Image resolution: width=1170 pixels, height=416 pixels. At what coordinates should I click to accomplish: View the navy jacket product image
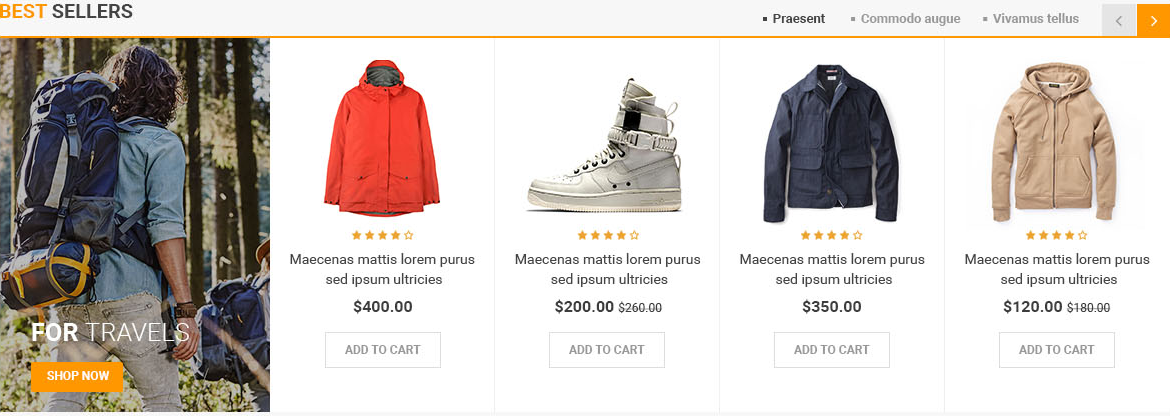click(x=831, y=142)
